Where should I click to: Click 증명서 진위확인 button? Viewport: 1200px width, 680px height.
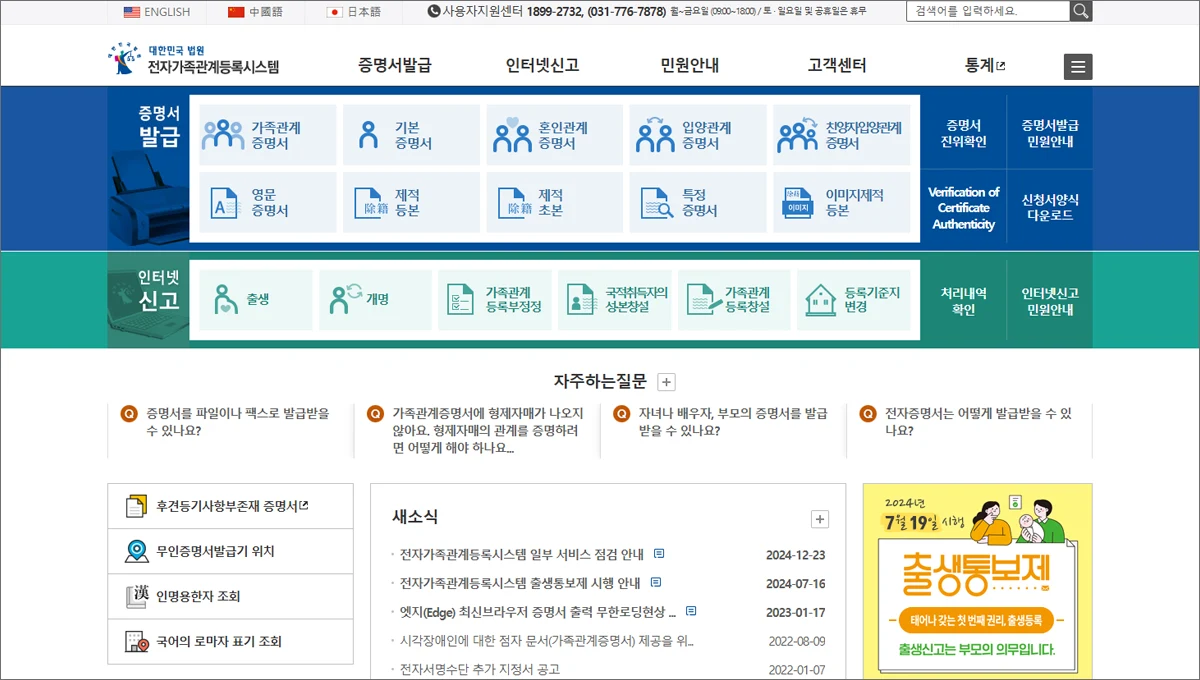tap(963, 134)
